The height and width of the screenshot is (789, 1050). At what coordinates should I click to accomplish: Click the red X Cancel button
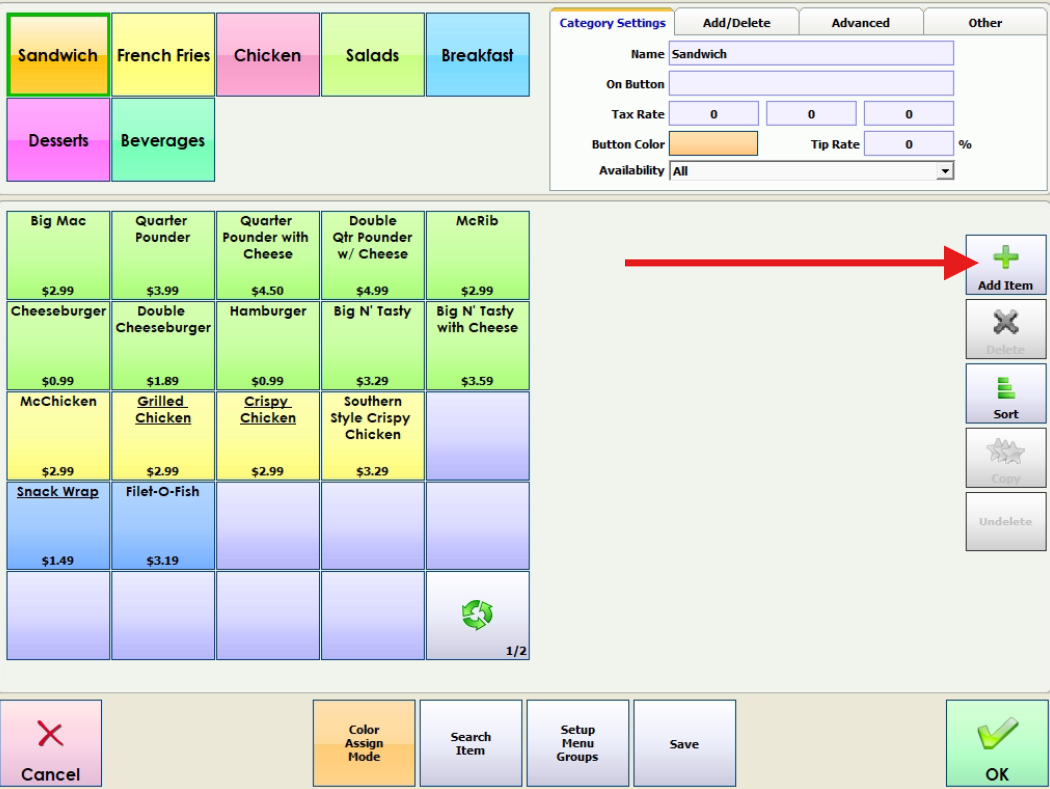coord(51,743)
